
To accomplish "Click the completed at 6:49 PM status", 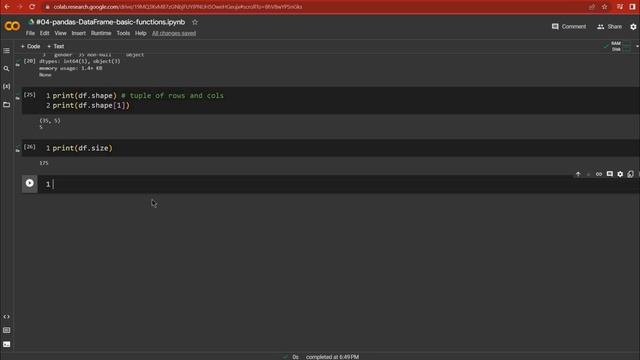I will tap(333, 357).
